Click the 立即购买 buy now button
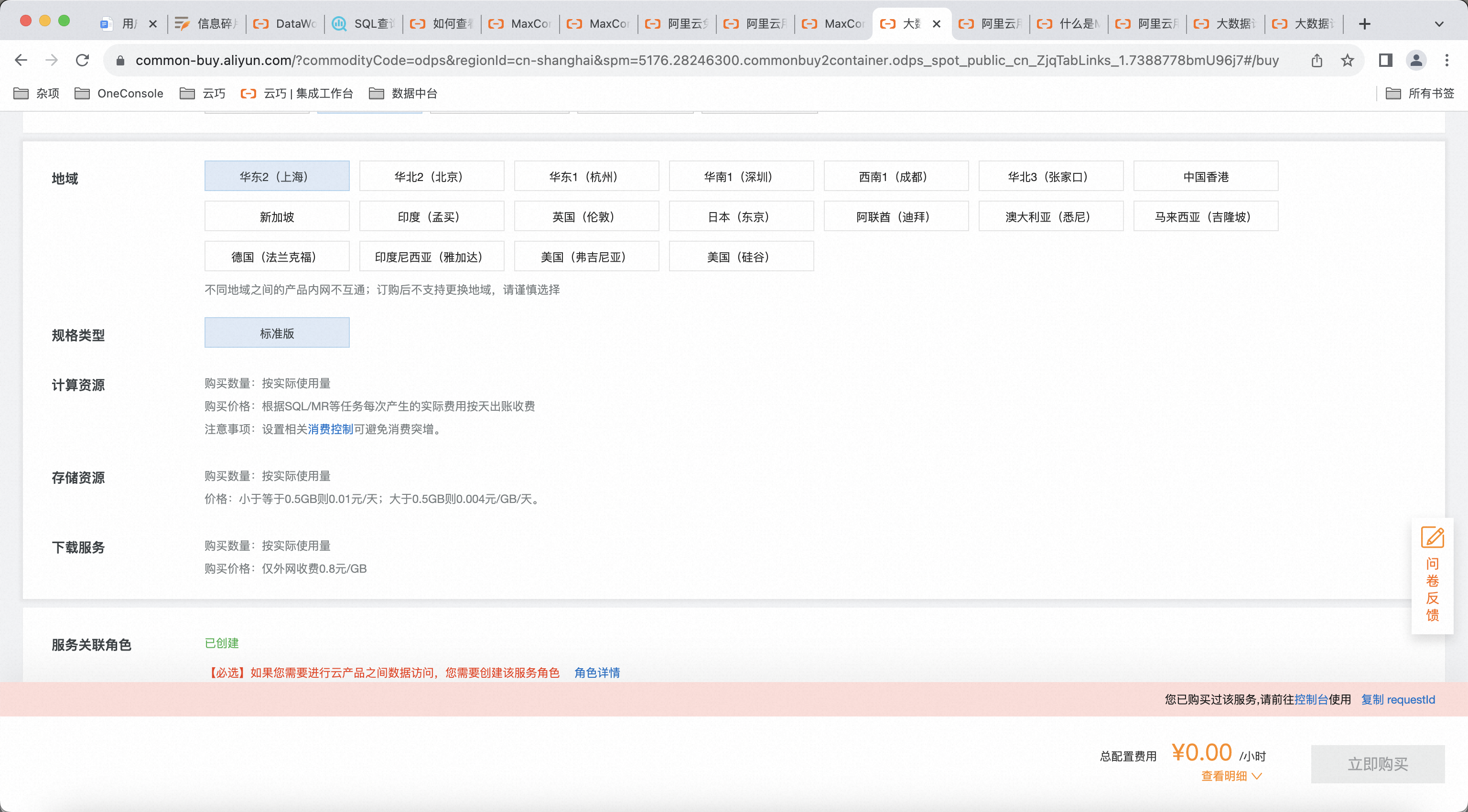This screenshot has width=1468, height=812. pyautogui.click(x=1377, y=764)
